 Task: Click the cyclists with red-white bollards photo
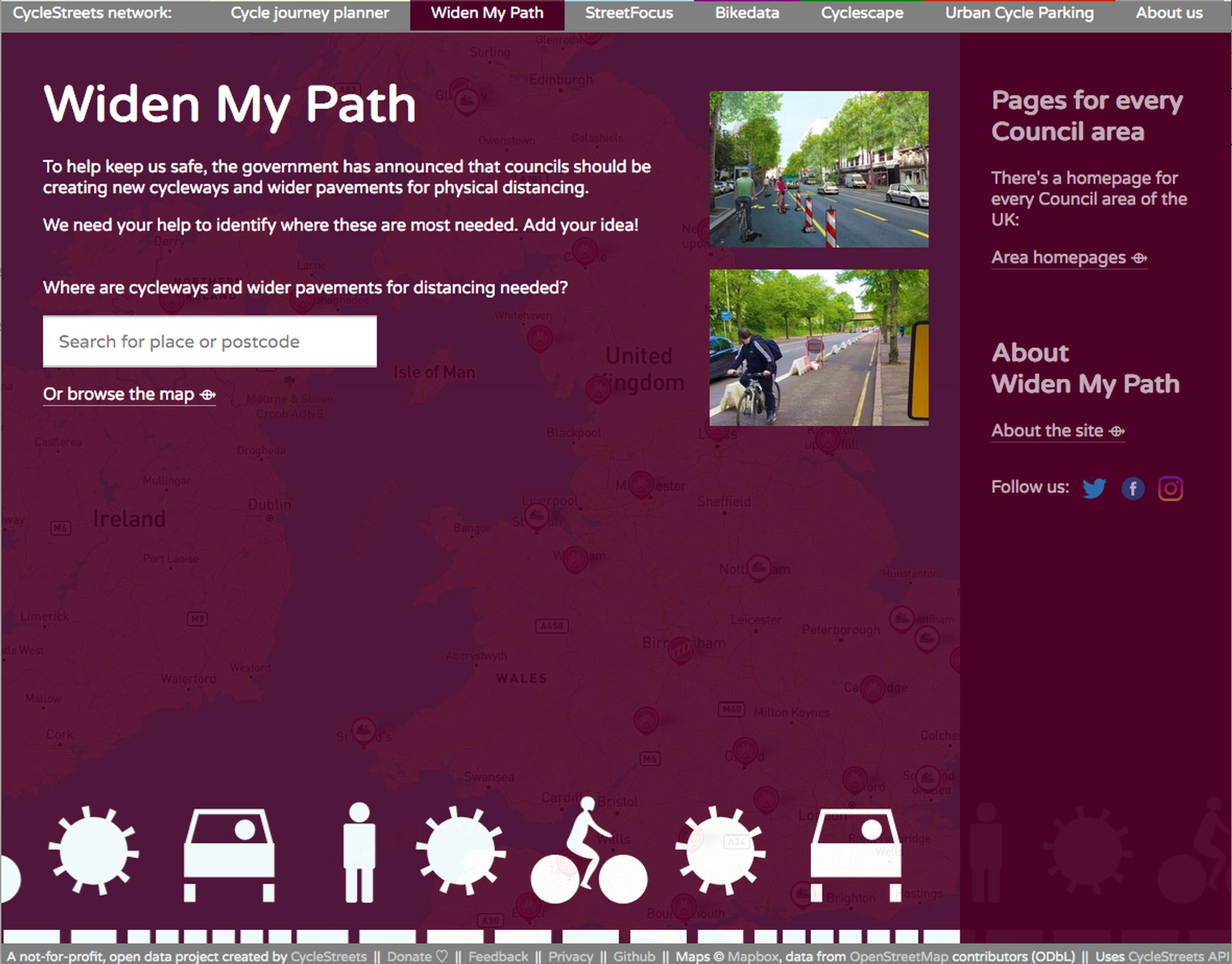[x=818, y=169]
